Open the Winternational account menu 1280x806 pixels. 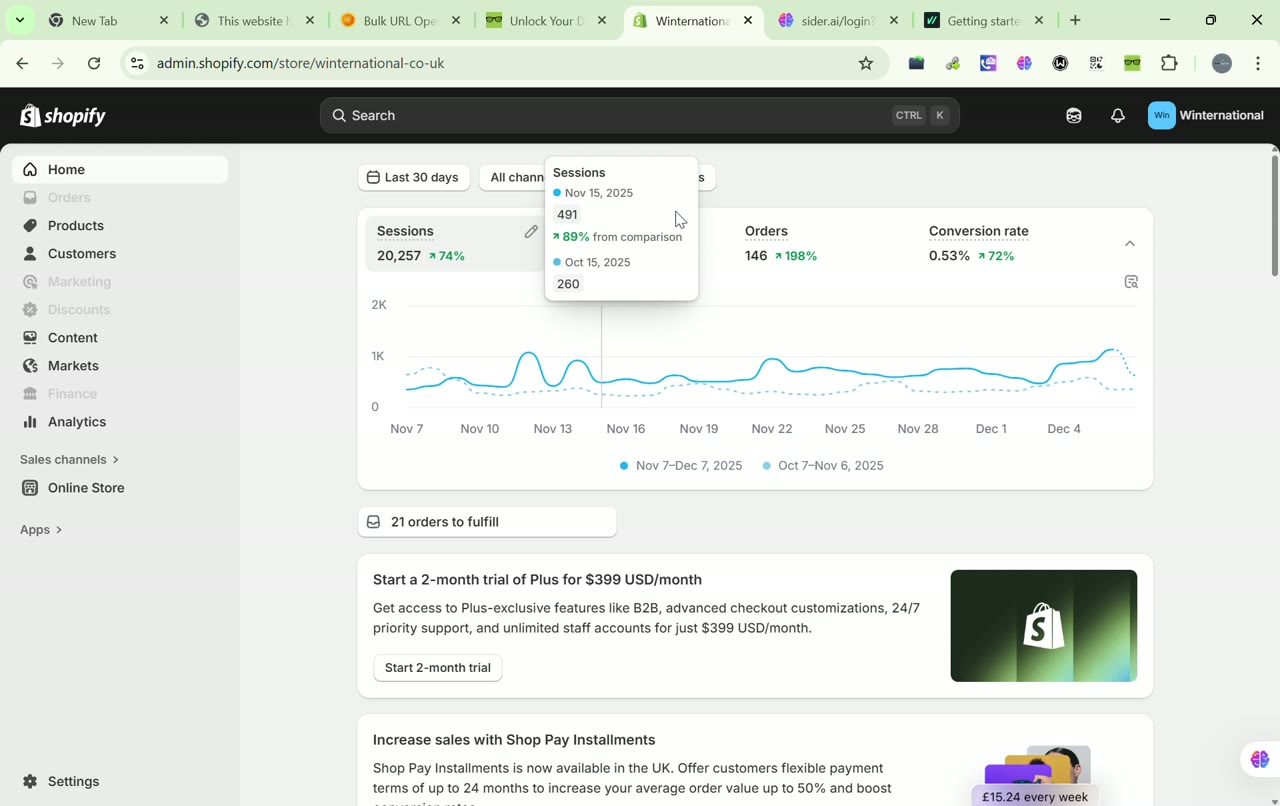[1207, 116]
